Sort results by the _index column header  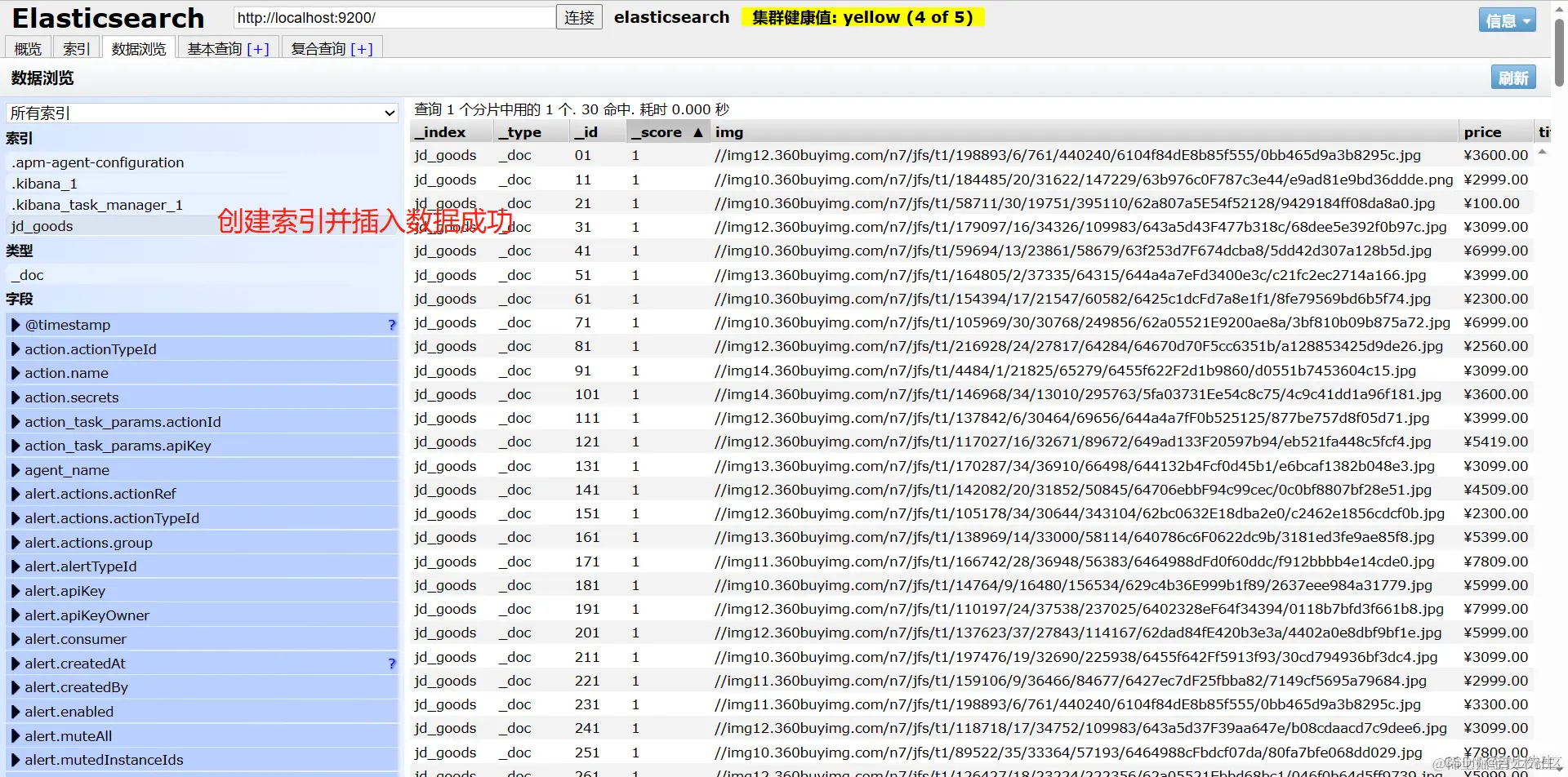click(x=452, y=132)
